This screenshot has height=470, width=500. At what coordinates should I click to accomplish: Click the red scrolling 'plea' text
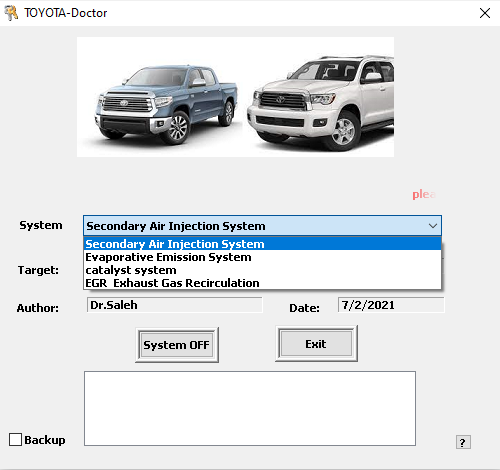[x=424, y=194]
